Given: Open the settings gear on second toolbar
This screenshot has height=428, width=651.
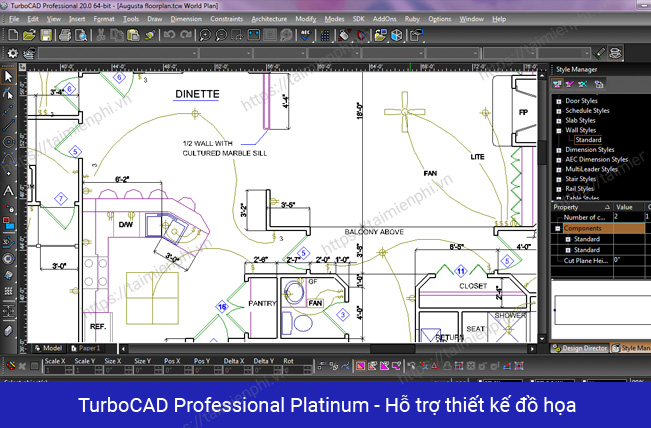Looking at the screenshot, I should coord(12,53).
